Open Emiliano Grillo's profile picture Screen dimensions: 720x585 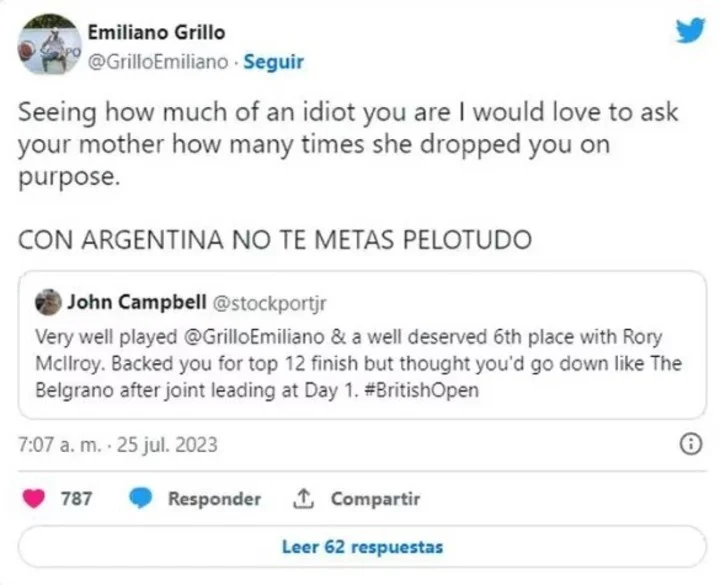click(x=48, y=46)
